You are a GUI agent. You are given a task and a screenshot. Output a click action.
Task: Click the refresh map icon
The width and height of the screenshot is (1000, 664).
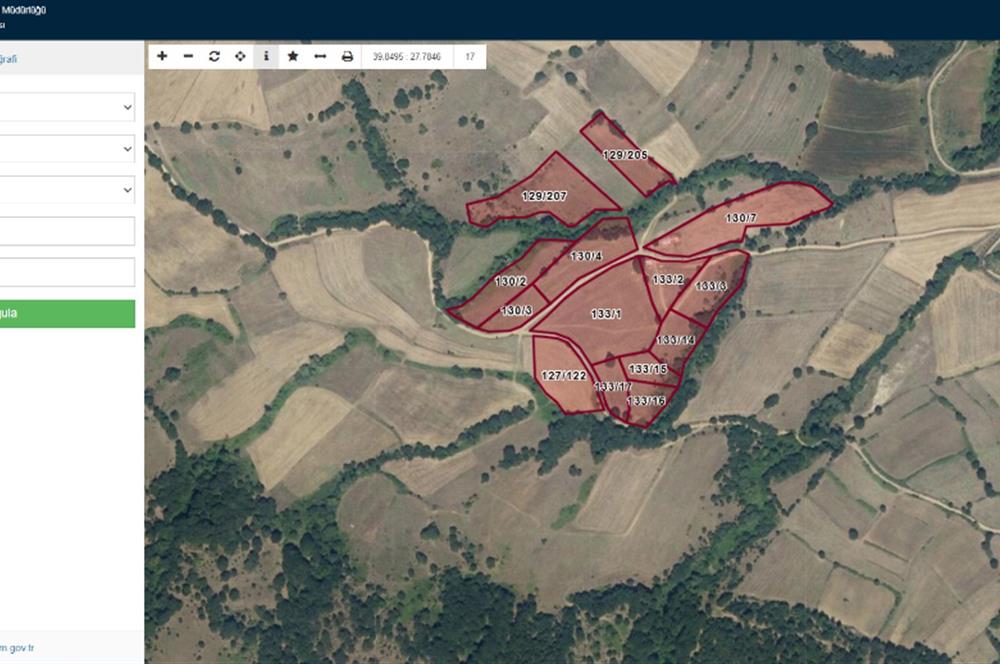click(214, 56)
